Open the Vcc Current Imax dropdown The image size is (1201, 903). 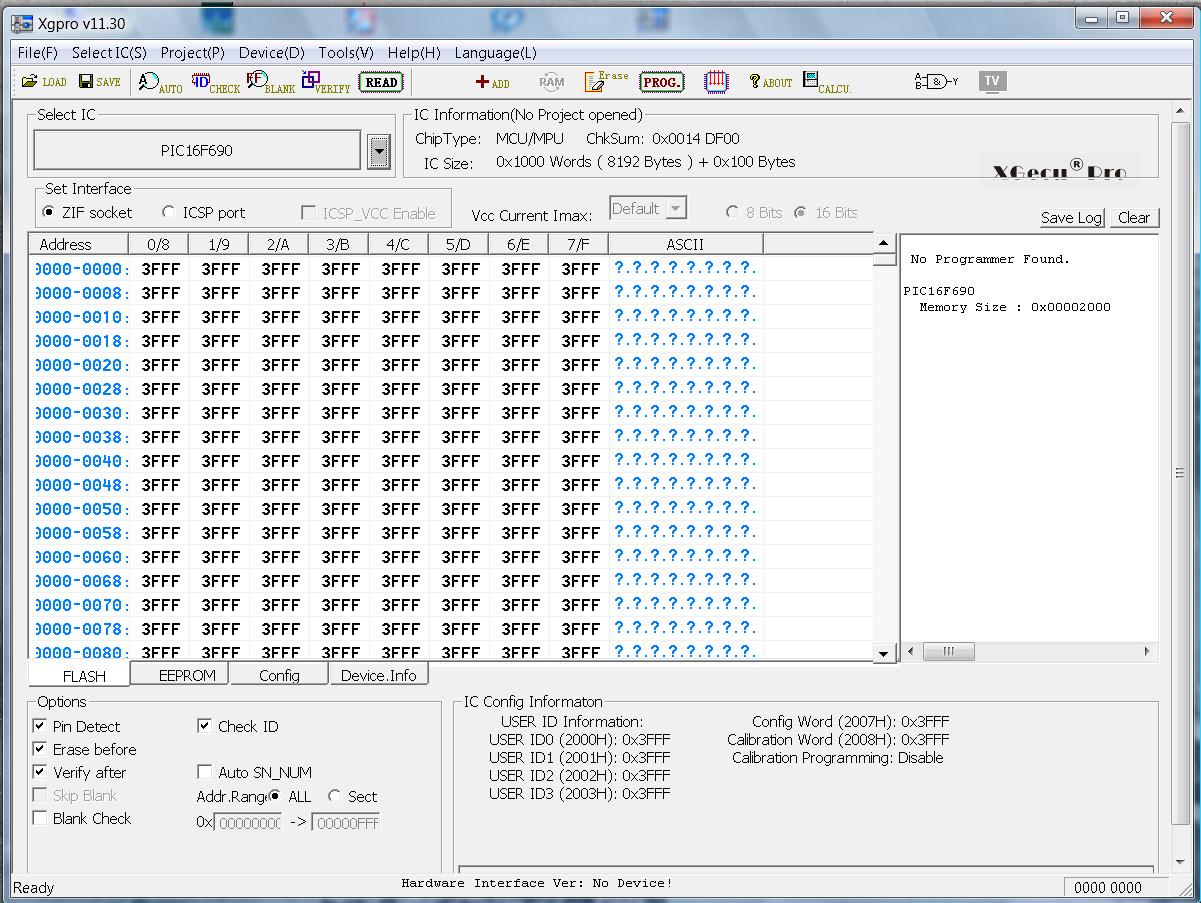676,209
